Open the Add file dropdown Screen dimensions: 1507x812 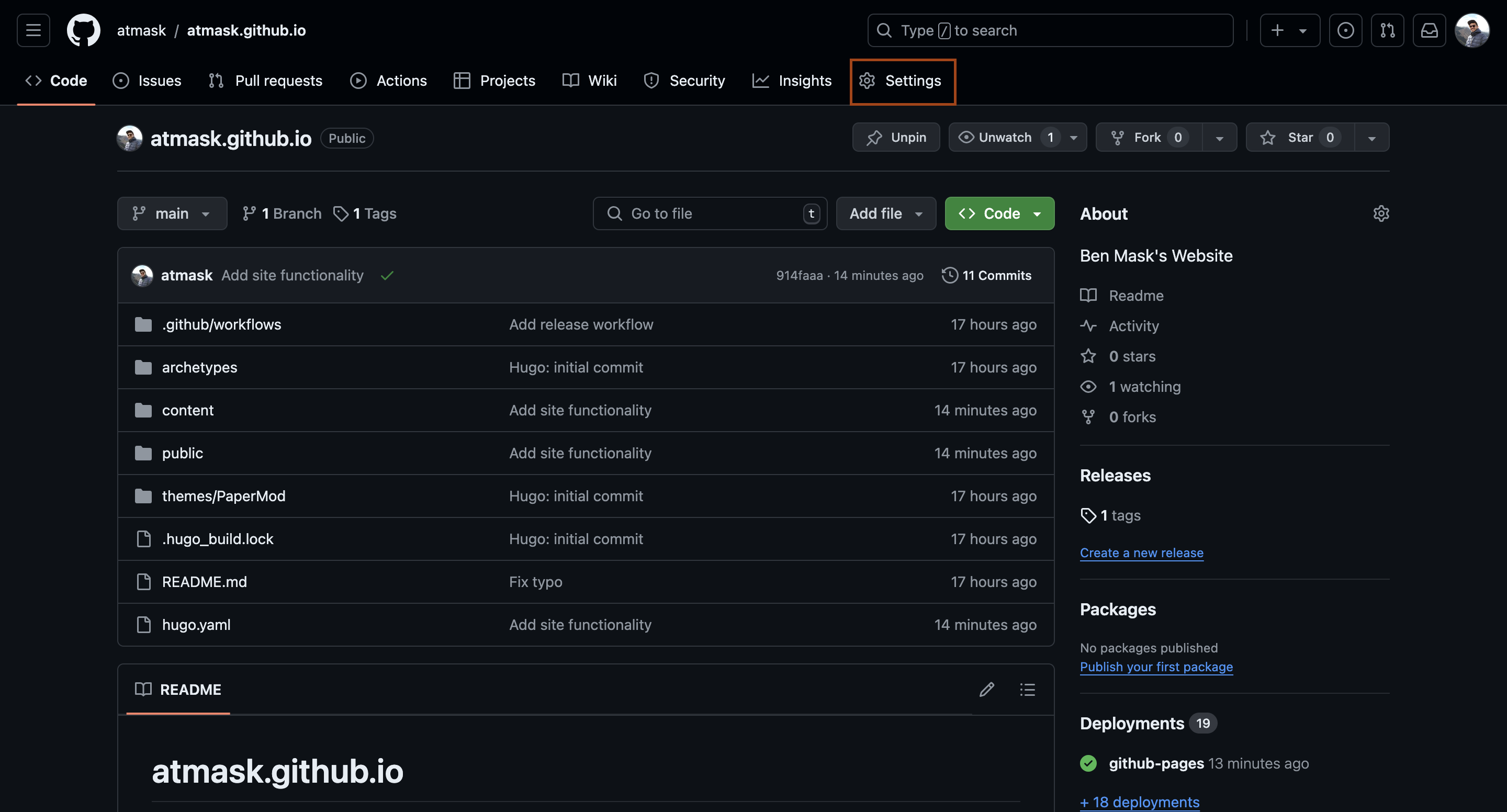pos(885,213)
